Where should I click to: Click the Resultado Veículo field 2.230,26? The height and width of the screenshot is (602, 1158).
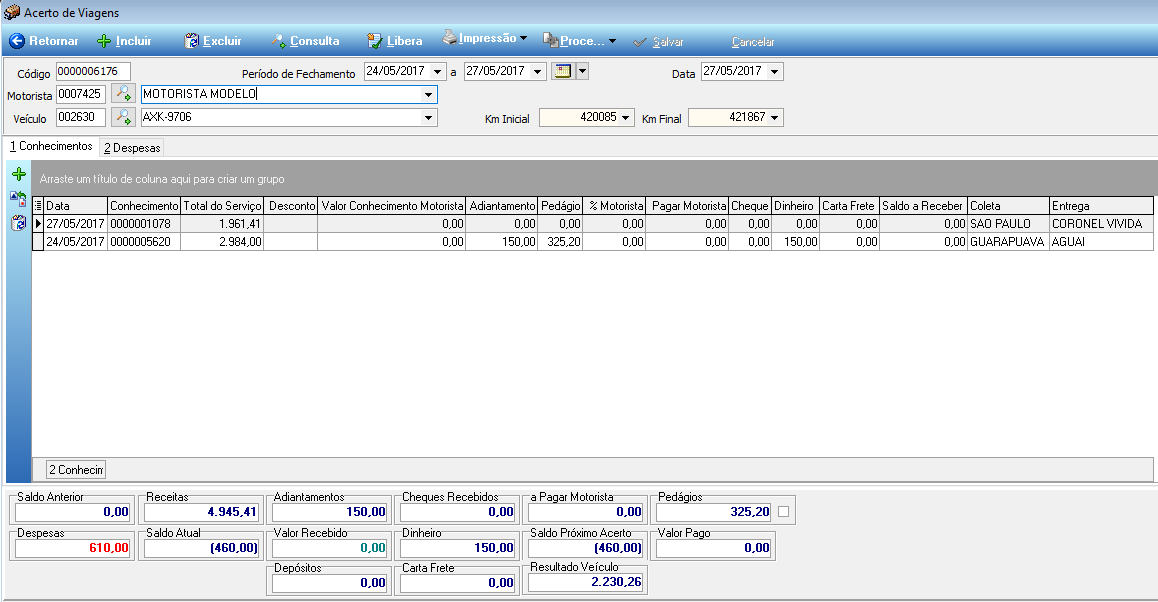[x=586, y=582]
